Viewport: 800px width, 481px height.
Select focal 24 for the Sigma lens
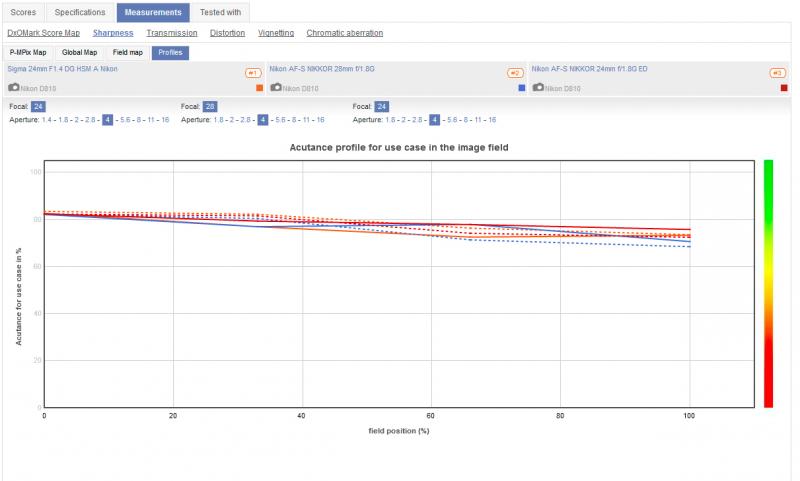38,107
